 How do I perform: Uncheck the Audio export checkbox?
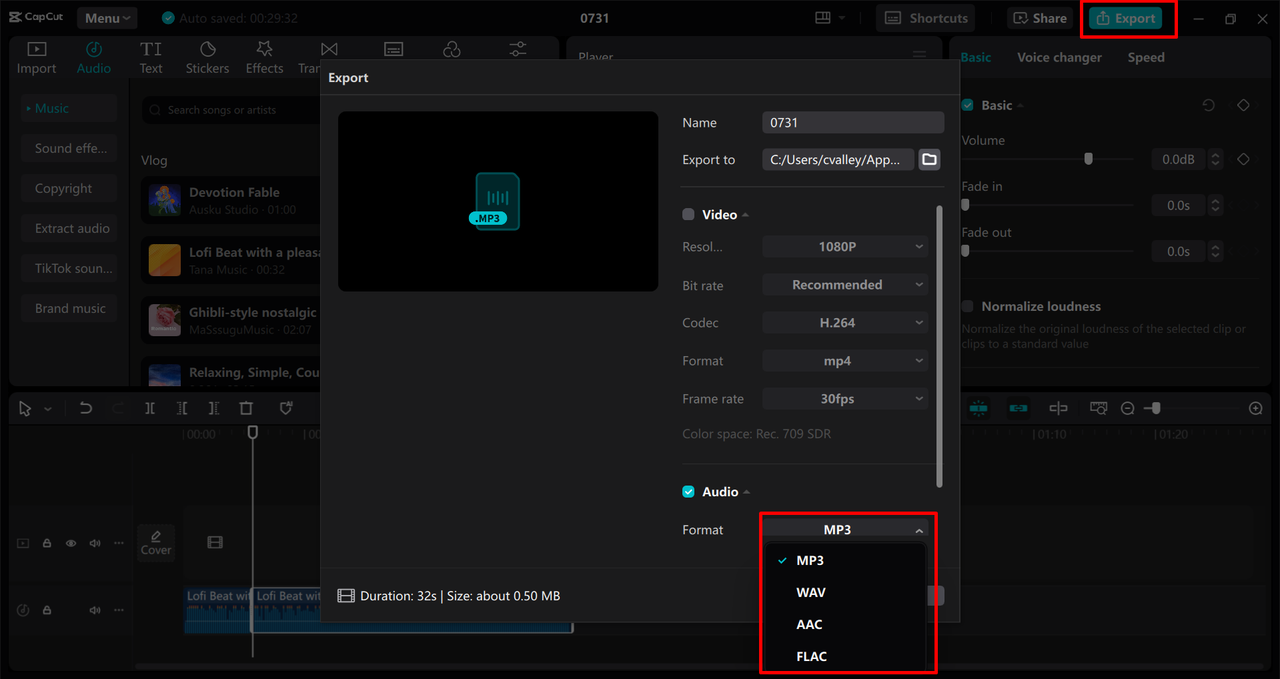tap(688, 491)
